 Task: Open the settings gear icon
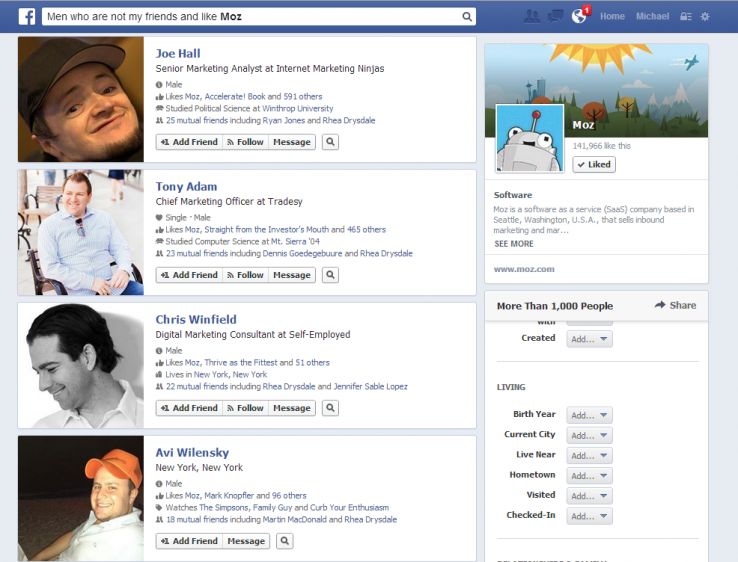(705, 17)
